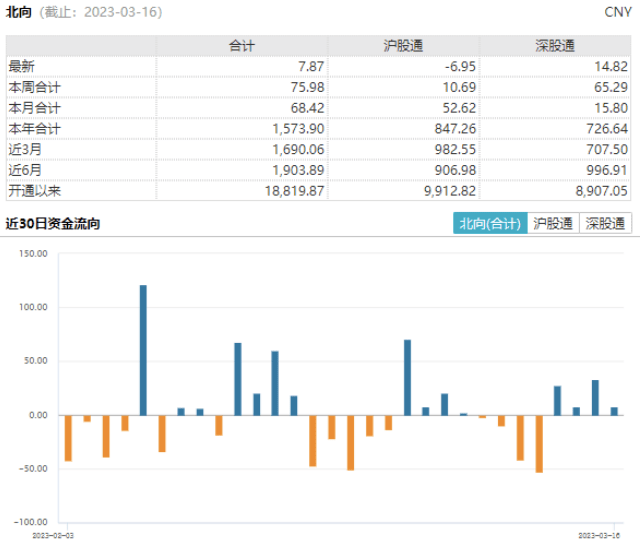Click the 合计 column header
This screenshot has width=642, height=546.
[x=242, y=46]
